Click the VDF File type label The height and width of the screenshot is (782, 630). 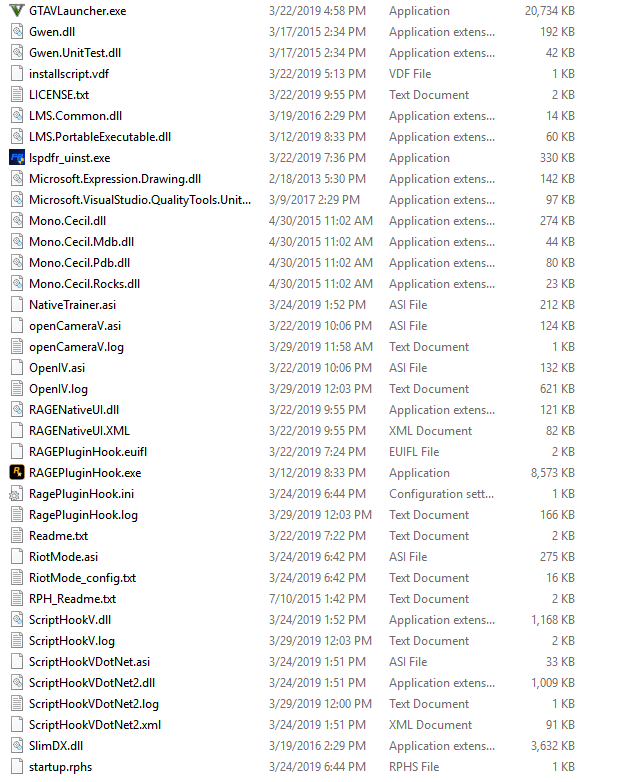410,74
